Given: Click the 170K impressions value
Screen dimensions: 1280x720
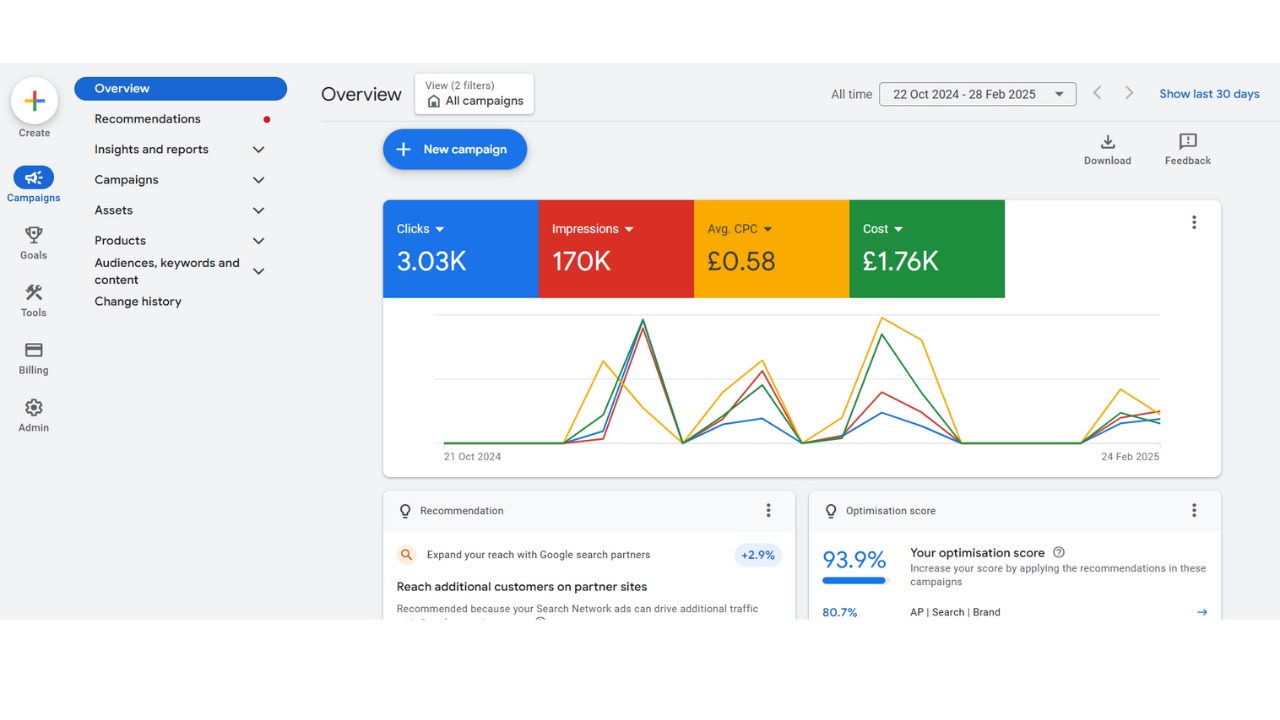Looking at the screenshot, I should (x=581, y=262).
